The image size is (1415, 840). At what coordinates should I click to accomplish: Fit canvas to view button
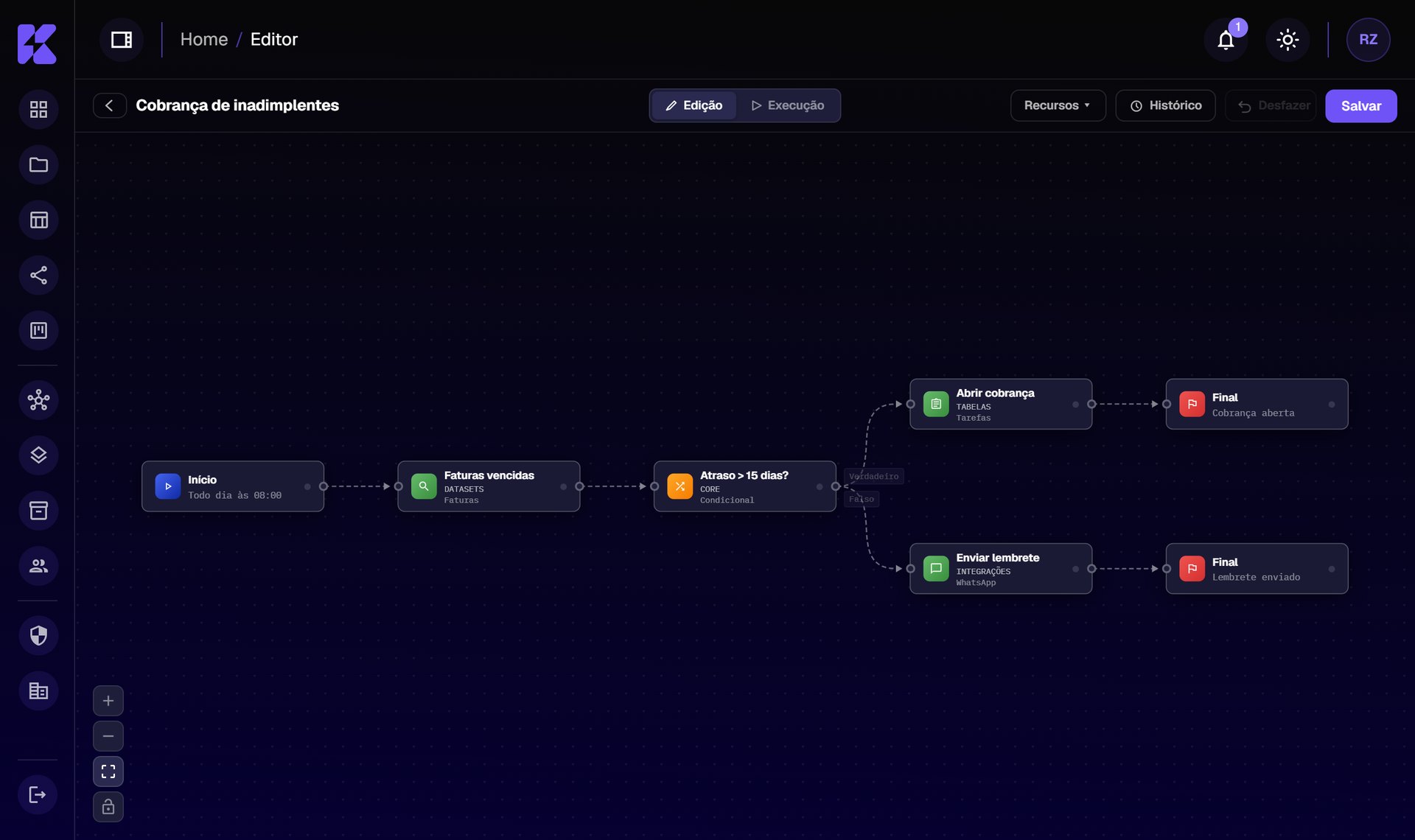coord(108,771)
